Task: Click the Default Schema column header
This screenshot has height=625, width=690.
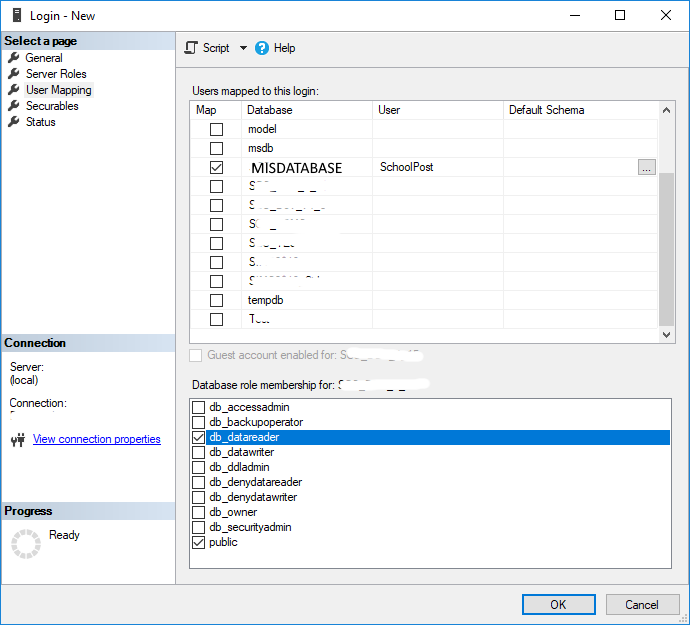Action: click(x=580, y=110)
